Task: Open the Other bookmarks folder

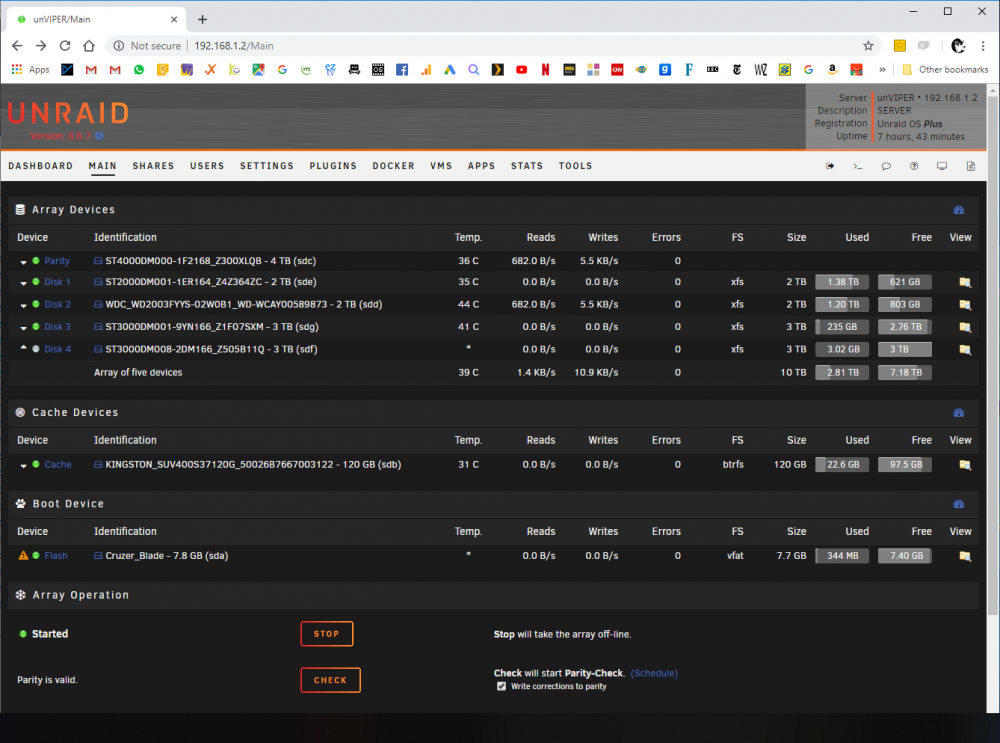Action: pyautogui.click(x=945, y=70)
